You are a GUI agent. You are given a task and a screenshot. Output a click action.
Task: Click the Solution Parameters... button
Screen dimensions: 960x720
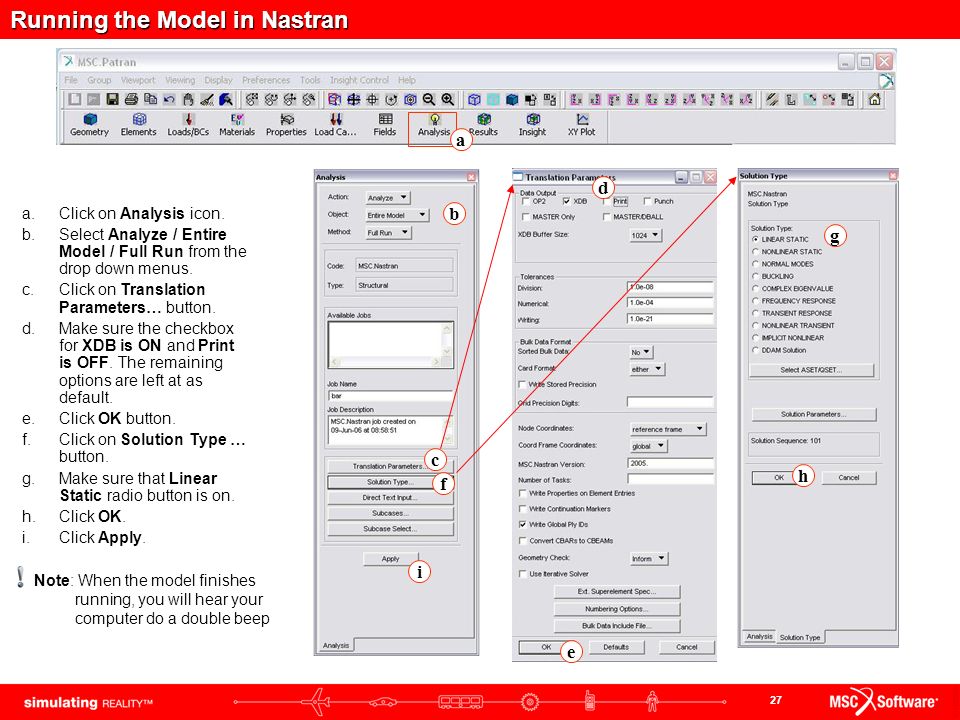pos(814,414)
